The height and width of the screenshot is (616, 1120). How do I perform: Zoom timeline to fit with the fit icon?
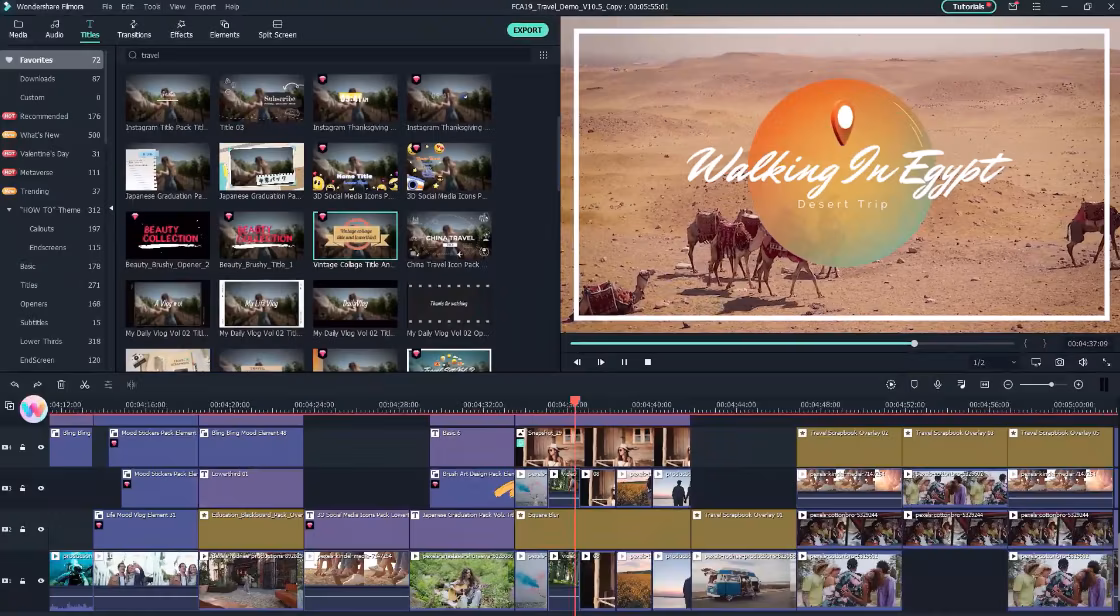click(x=984, y=384)
